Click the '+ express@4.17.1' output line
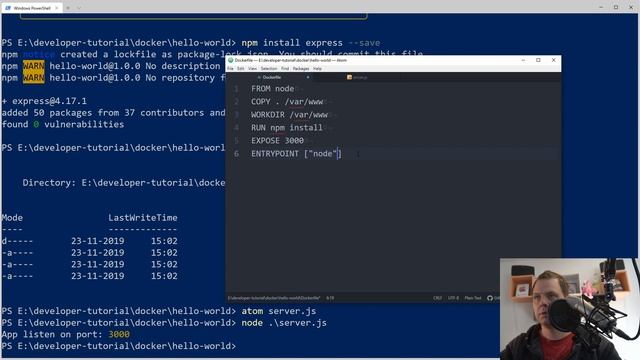The height and width of the screenshot is (360, 640). coord(44,101)
